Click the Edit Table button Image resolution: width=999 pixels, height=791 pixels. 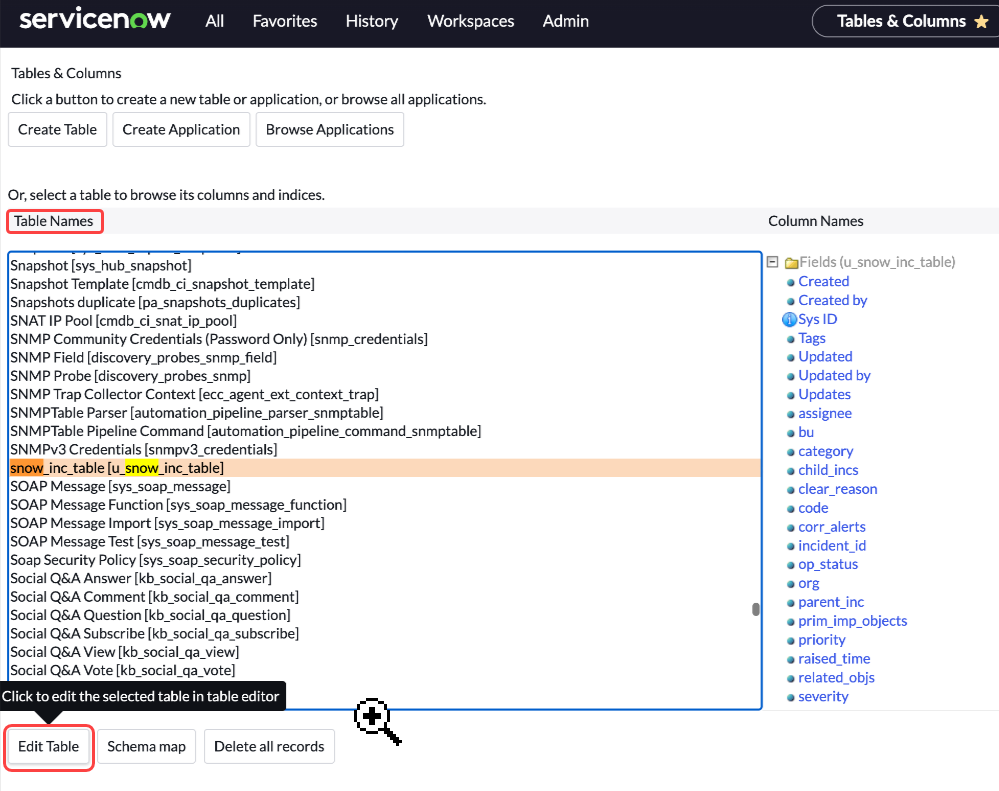(48, 746)
